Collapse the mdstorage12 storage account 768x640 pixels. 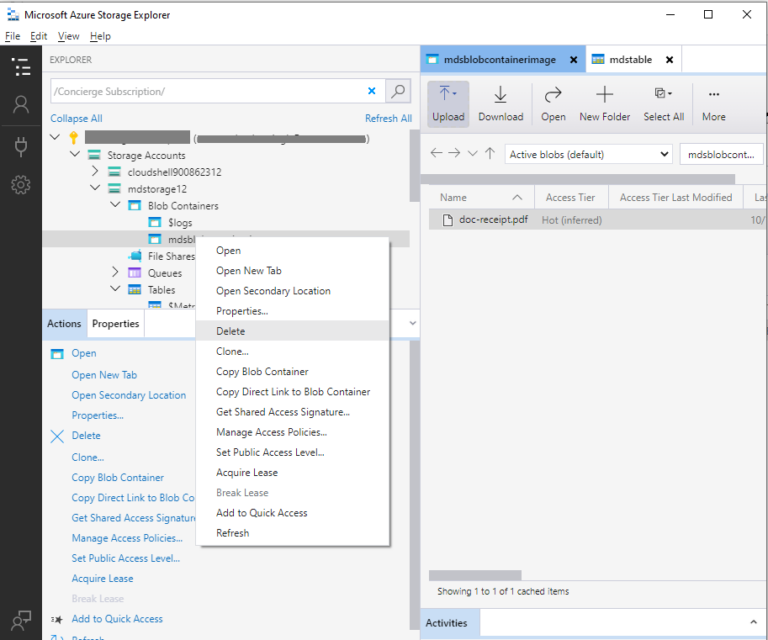click(95, 188)
